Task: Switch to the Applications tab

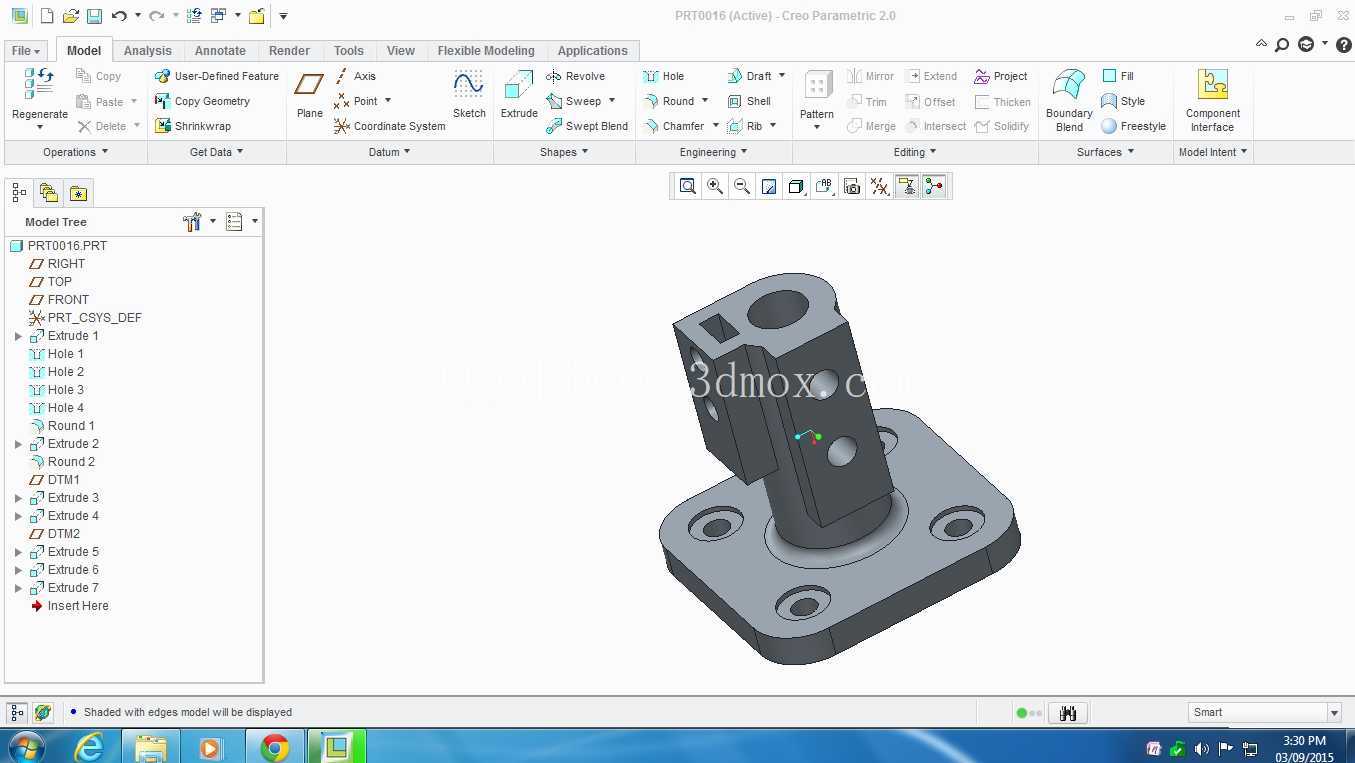Action: 593,51
